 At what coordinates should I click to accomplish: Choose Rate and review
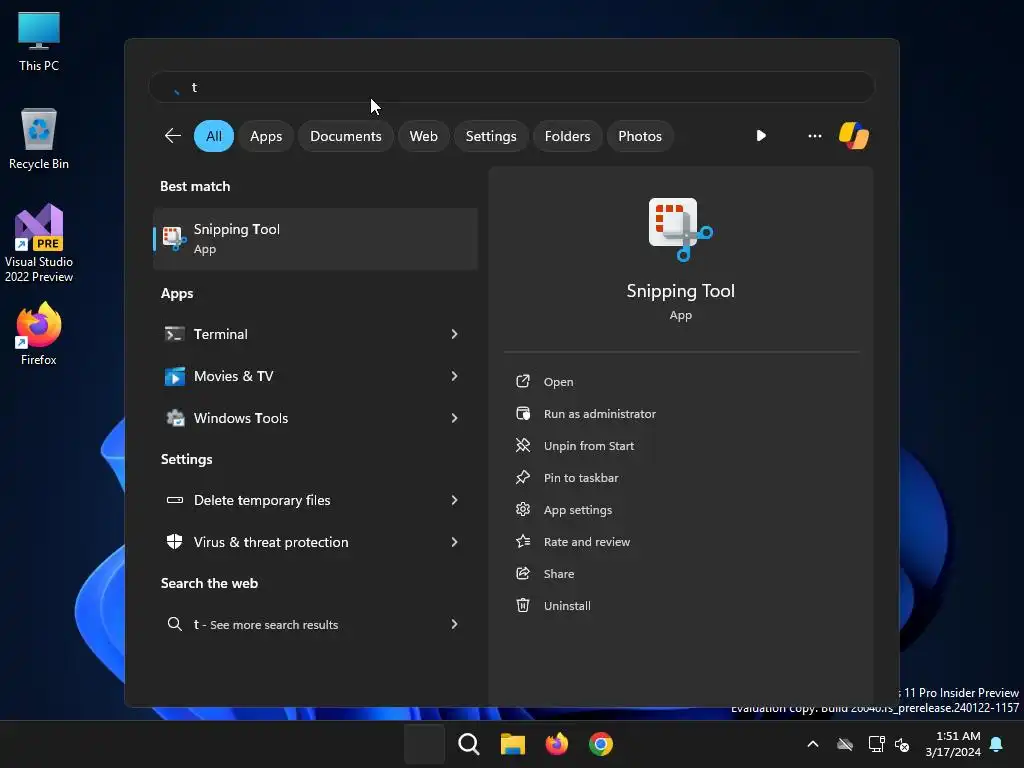[x=586, y=542]
